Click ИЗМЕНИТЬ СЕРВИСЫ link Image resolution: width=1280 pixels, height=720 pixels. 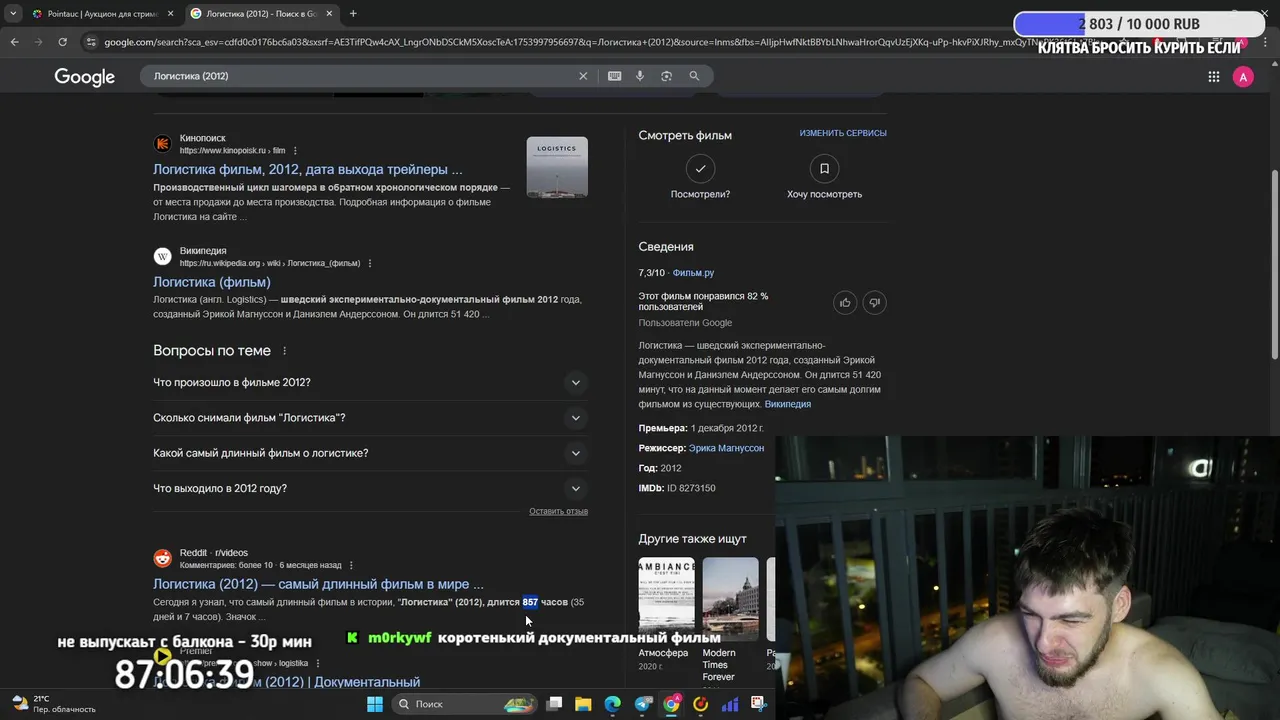point(843,133)
